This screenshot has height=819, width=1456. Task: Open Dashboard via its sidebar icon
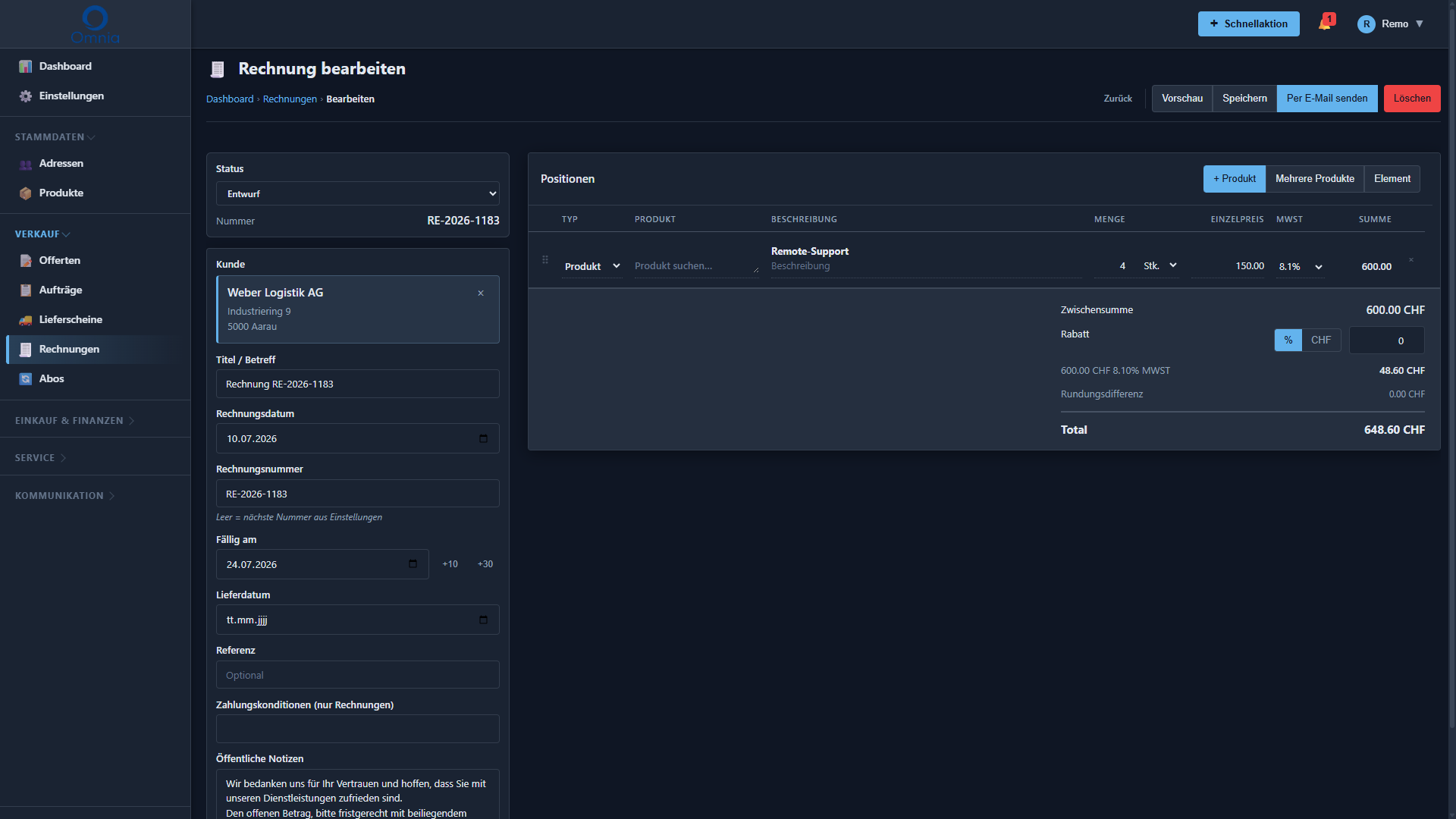26,67
